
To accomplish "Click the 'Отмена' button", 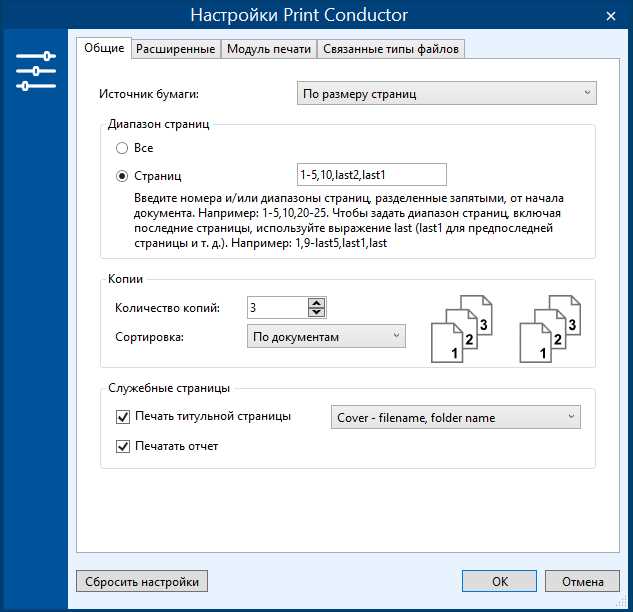I will (x=582, y=581).
